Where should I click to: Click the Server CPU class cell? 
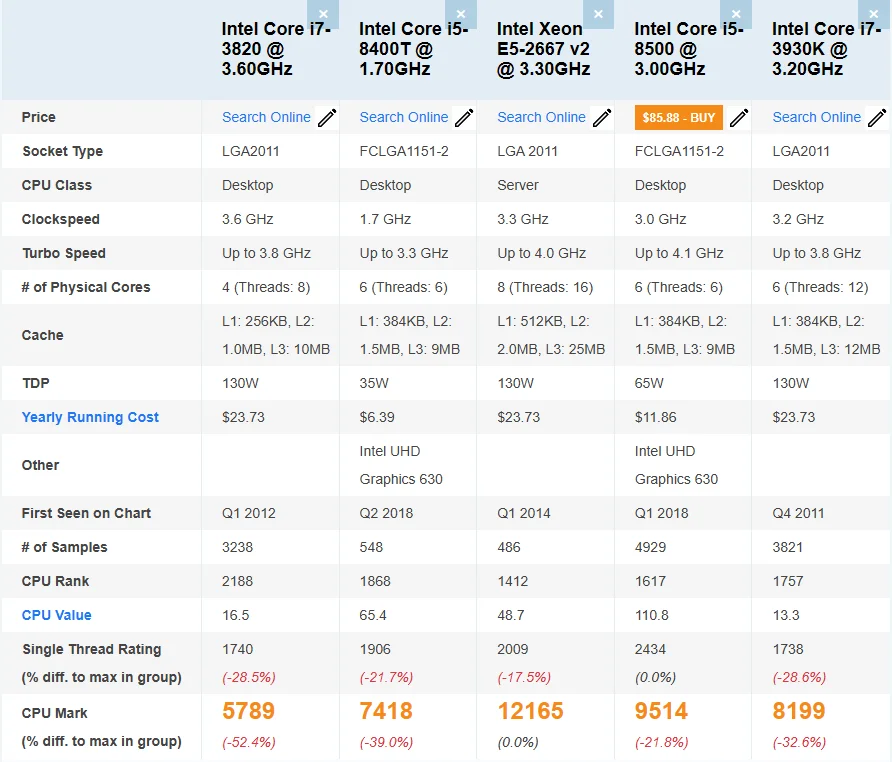pos(518,186)
